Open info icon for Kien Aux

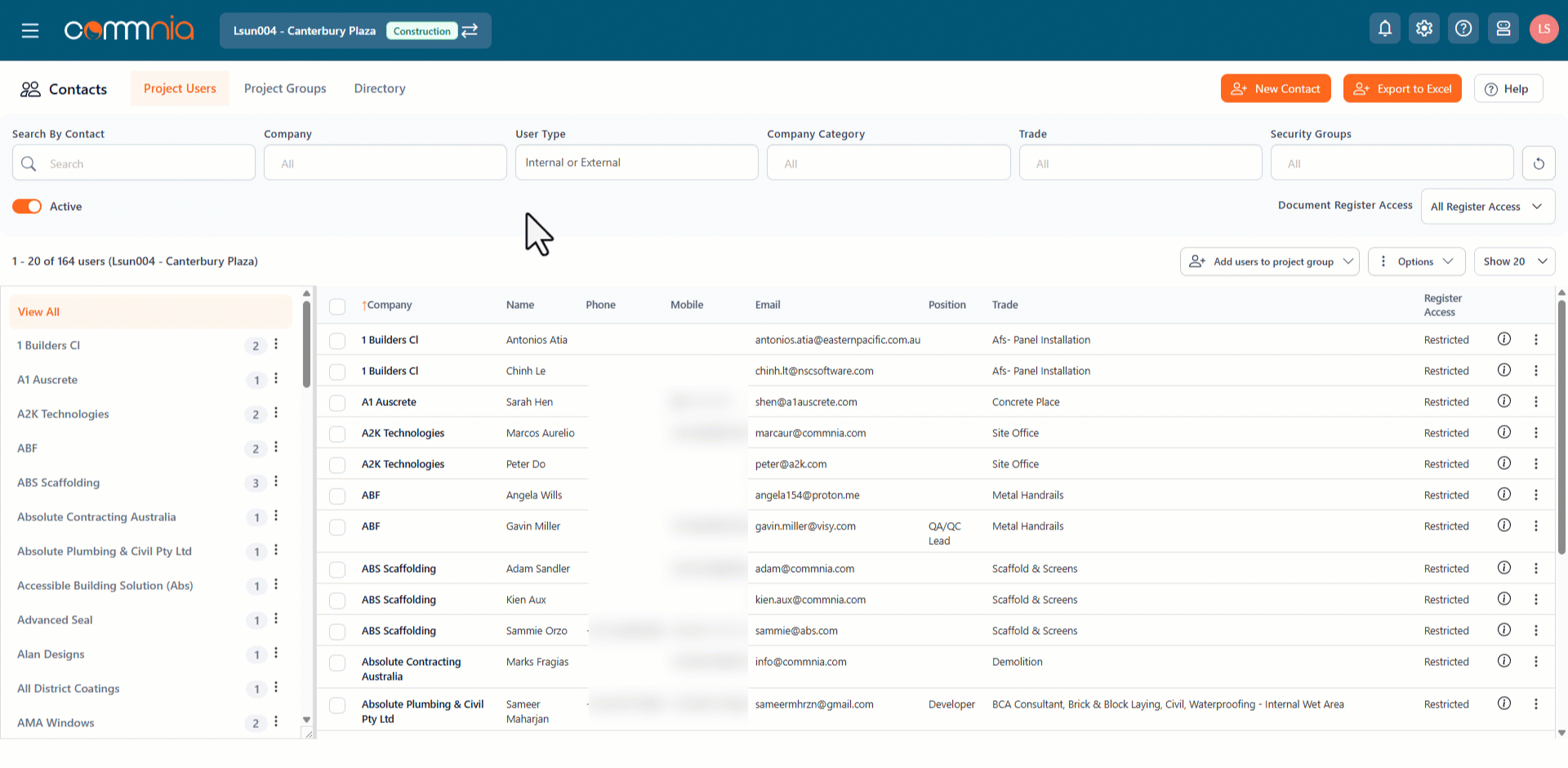1504,599
